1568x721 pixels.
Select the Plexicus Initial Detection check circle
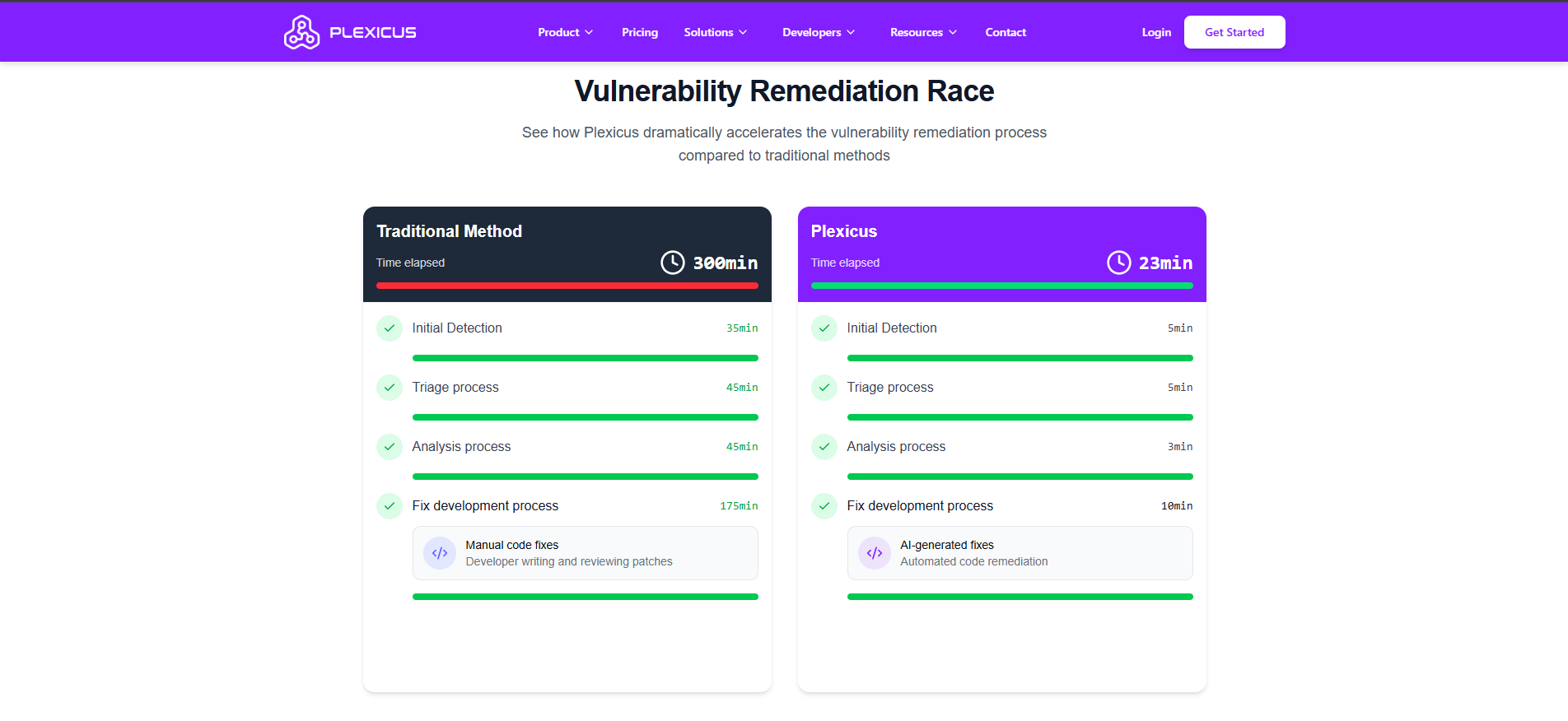coord(824,328)
